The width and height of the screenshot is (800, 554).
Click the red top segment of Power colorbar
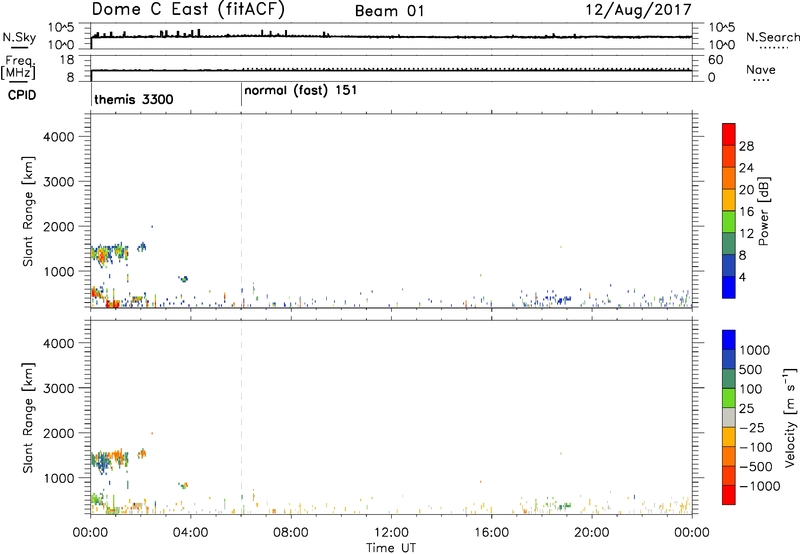point(729,135)
